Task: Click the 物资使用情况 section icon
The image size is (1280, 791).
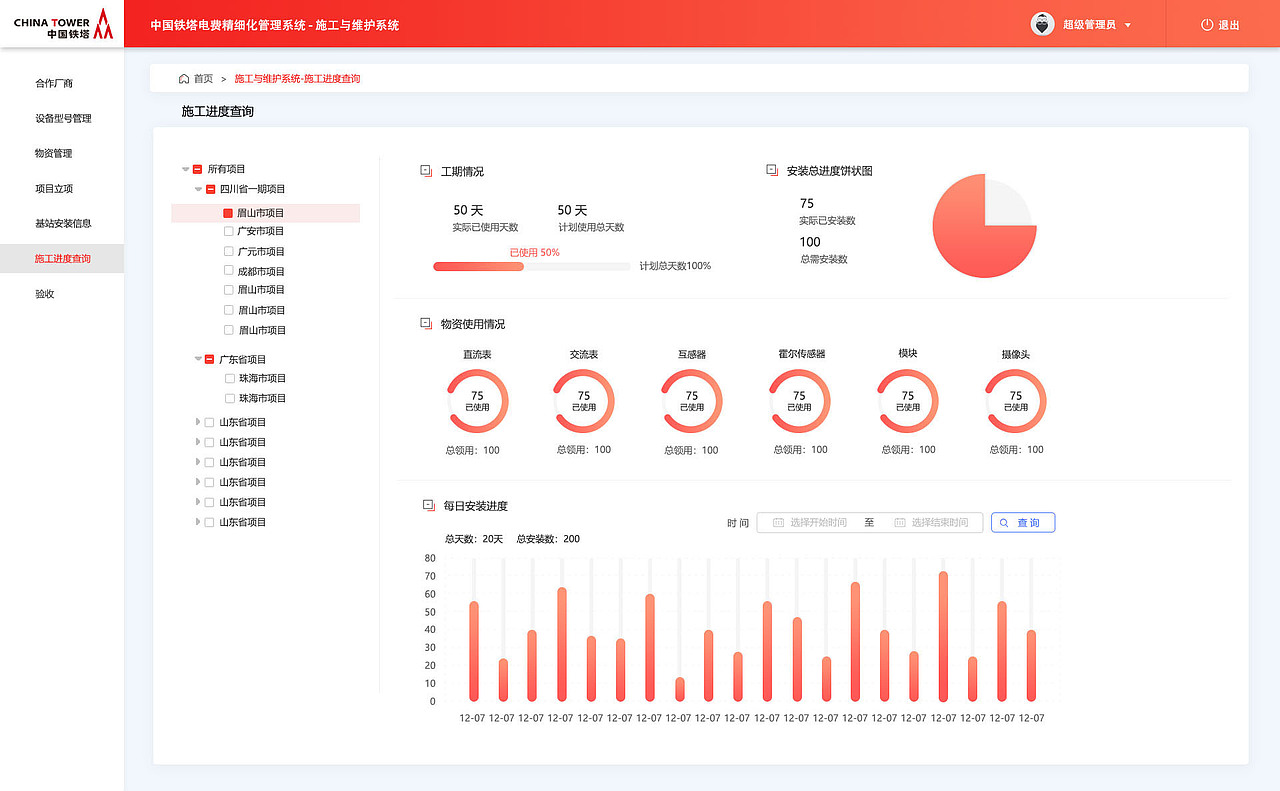Action: [426, 324]
